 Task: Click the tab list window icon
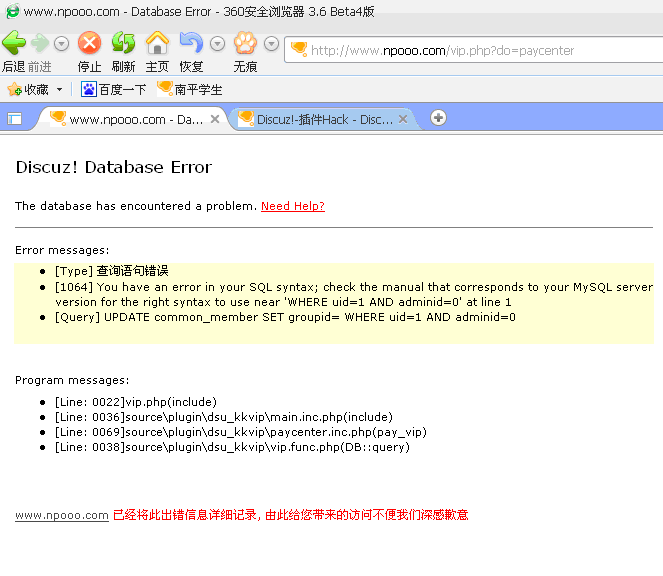[14, 119]
